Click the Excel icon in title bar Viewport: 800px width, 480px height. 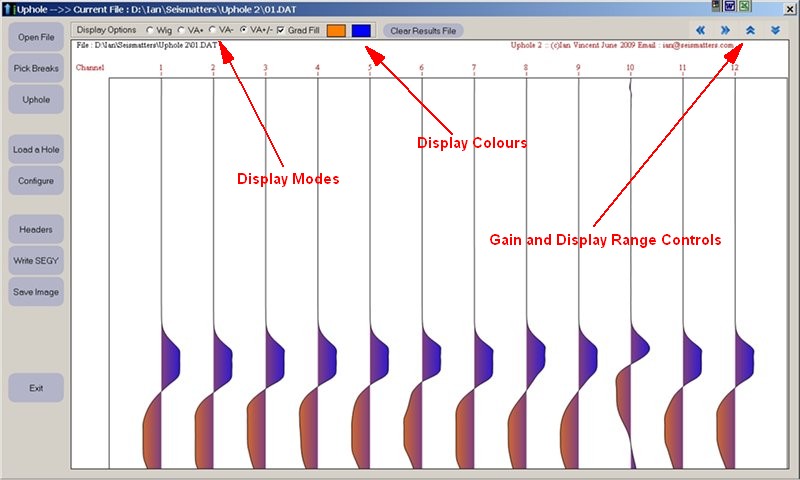744,6
